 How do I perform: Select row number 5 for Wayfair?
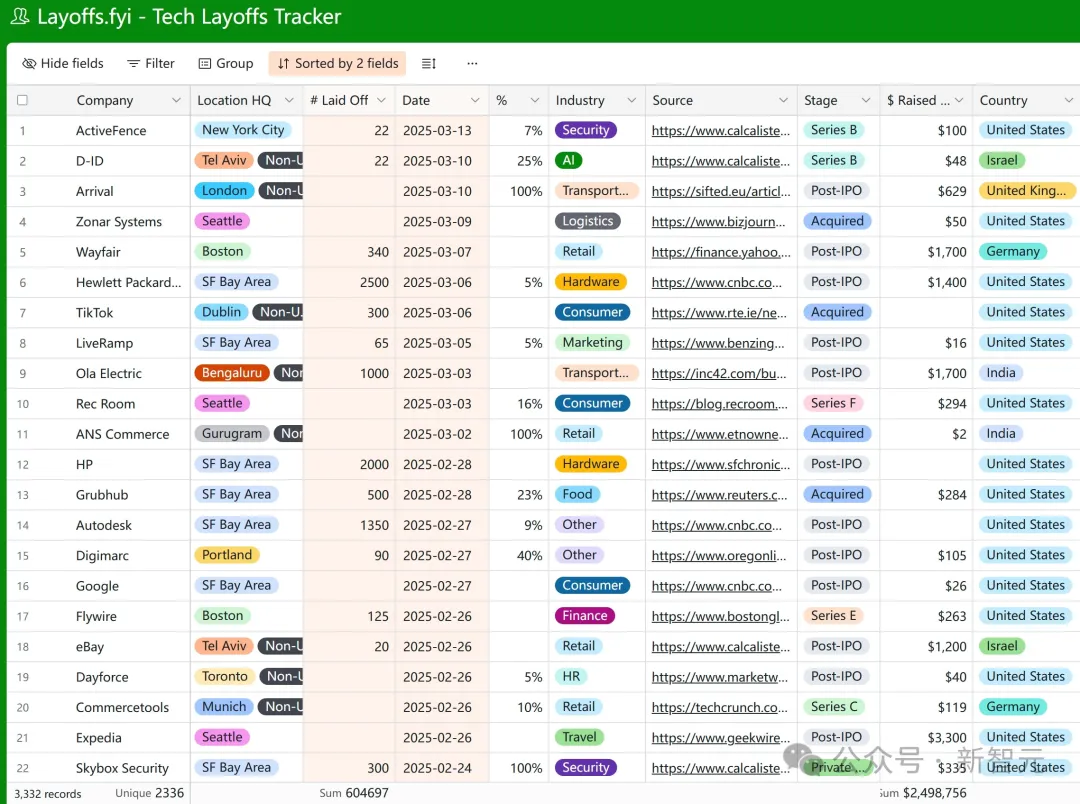23,252
